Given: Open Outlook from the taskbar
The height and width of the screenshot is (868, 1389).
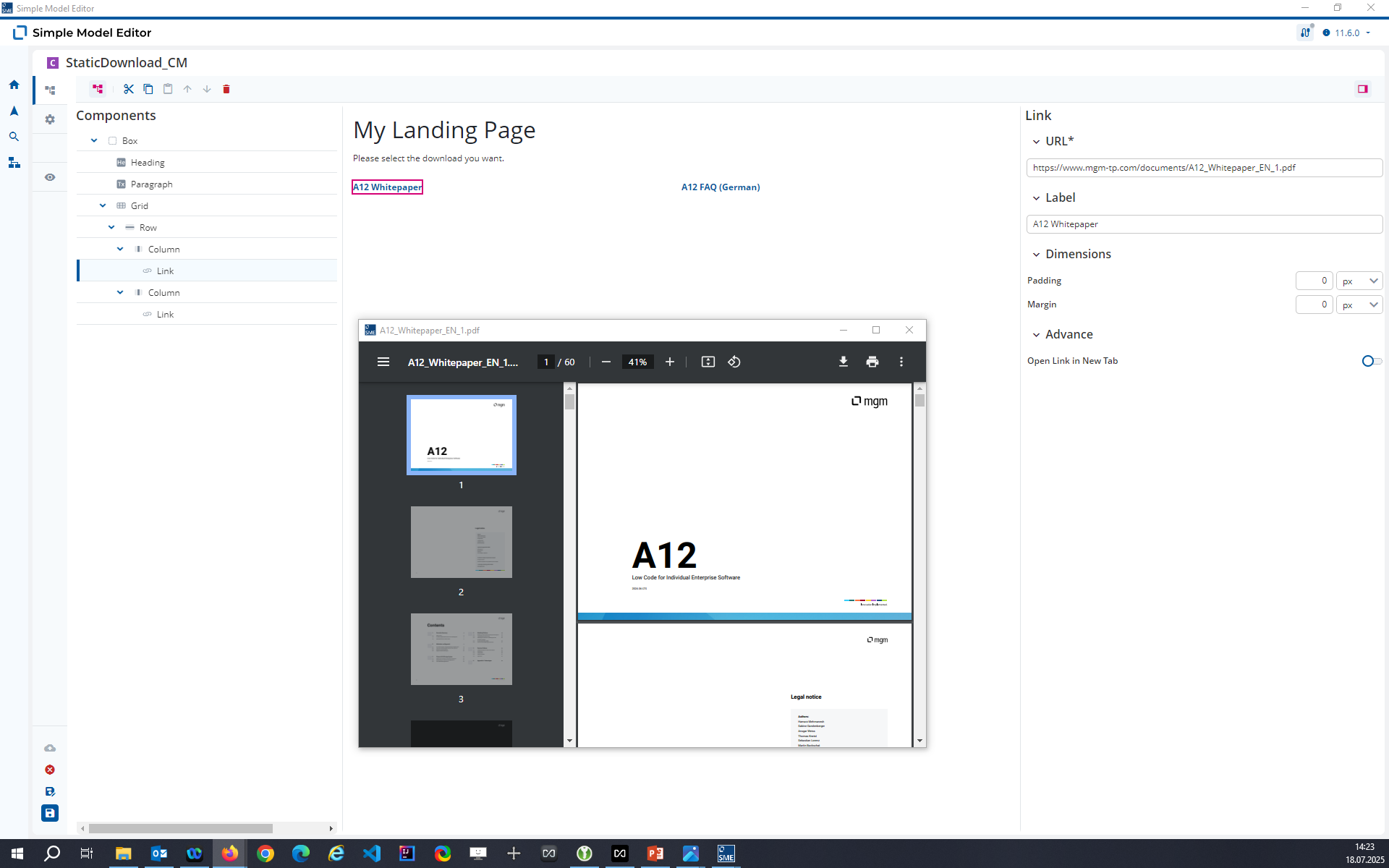Looking at the screenshot, I should point(159,854).
